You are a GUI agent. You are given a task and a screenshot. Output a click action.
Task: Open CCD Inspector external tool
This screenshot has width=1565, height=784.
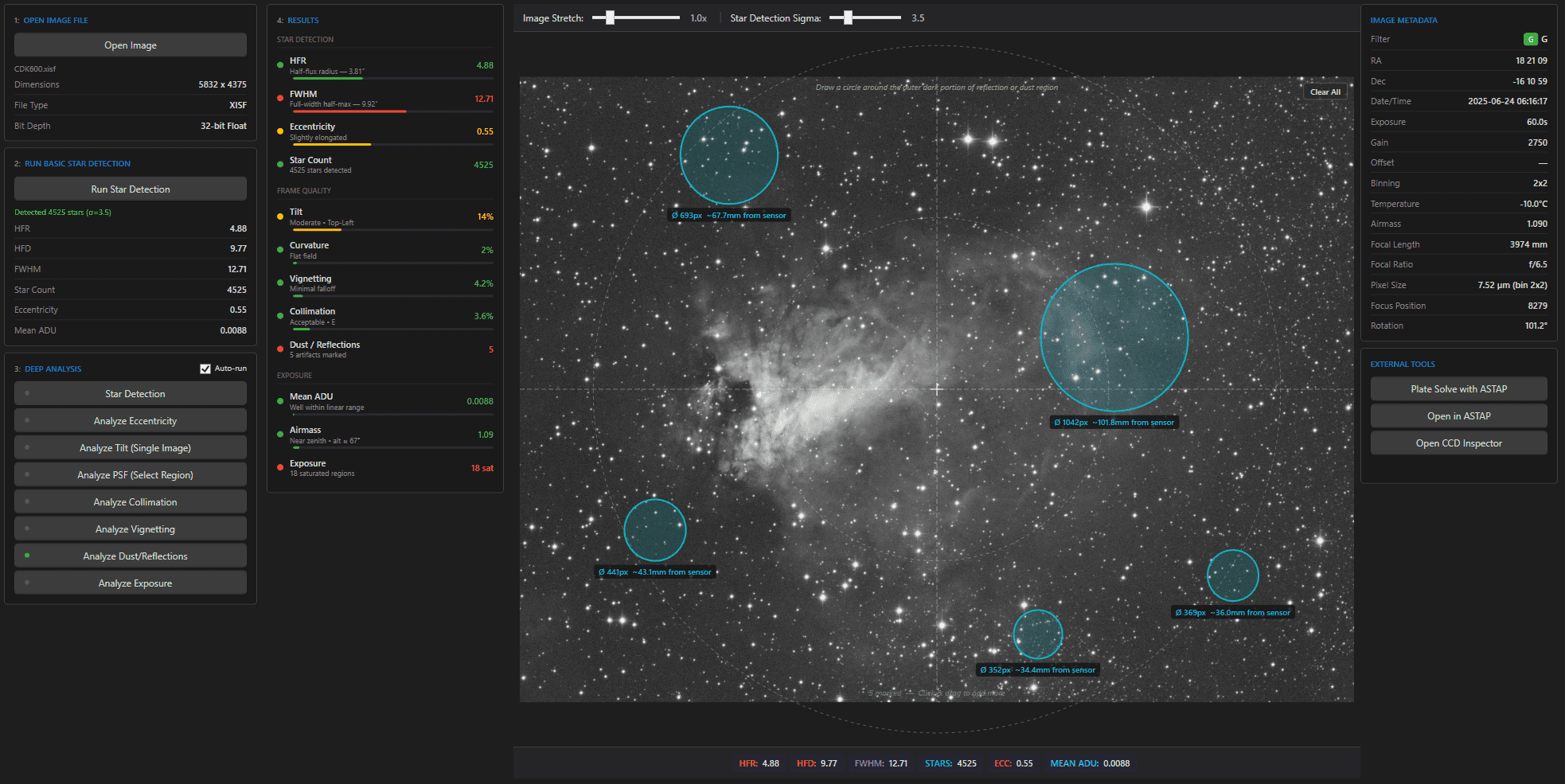(1458, 443)
